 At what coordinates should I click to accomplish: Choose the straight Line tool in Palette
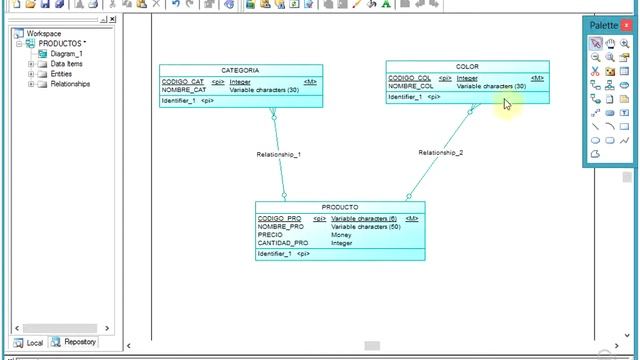click(x=596, y=127)
